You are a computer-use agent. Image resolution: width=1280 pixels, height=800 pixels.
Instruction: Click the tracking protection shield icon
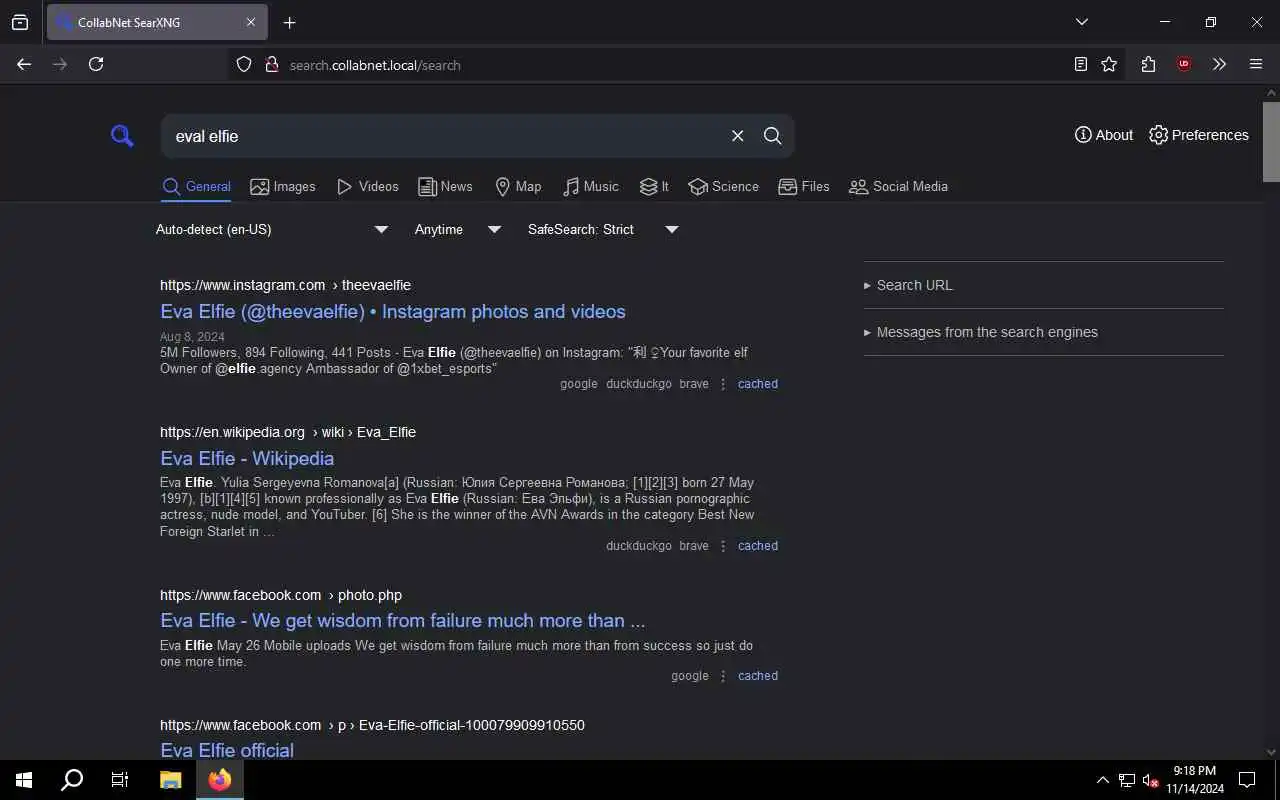point(244,64)
